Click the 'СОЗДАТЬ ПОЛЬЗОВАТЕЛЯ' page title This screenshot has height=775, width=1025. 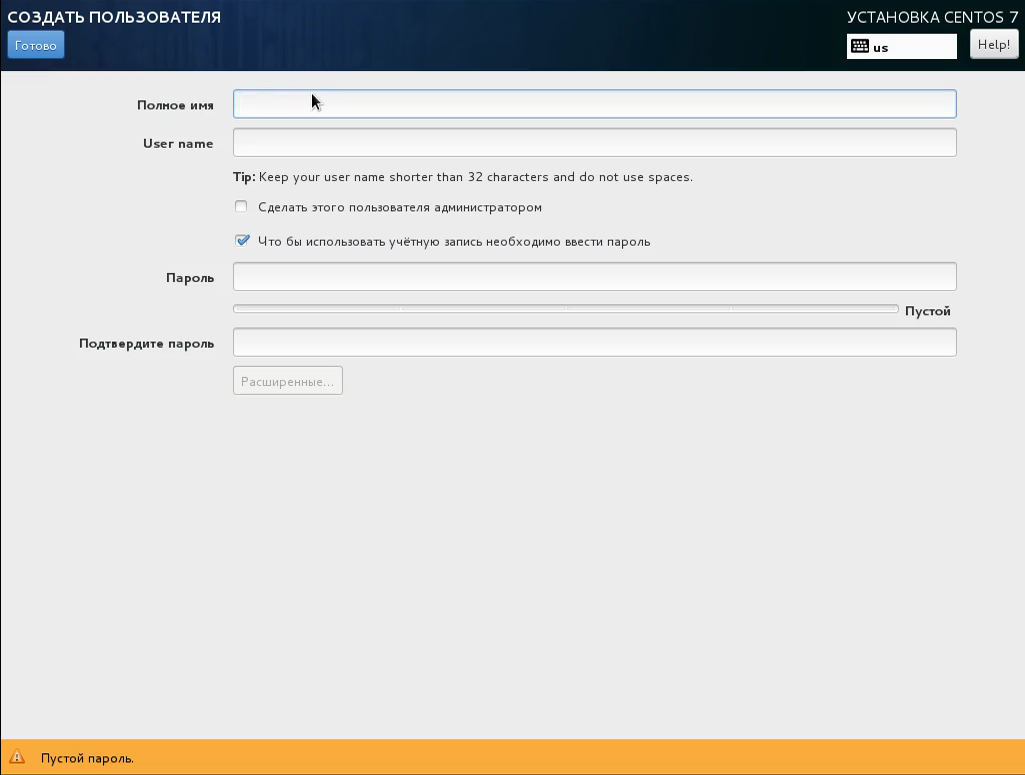[114, 17]
